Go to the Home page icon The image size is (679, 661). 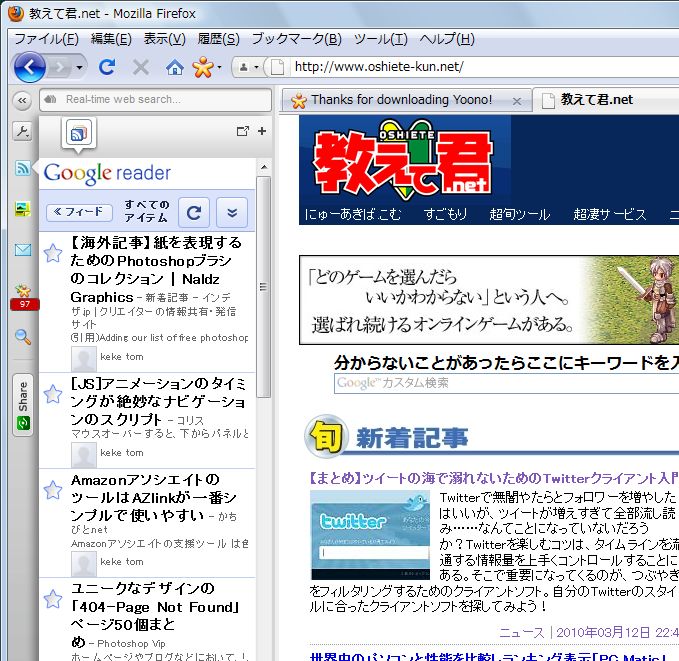click(175, 67)
